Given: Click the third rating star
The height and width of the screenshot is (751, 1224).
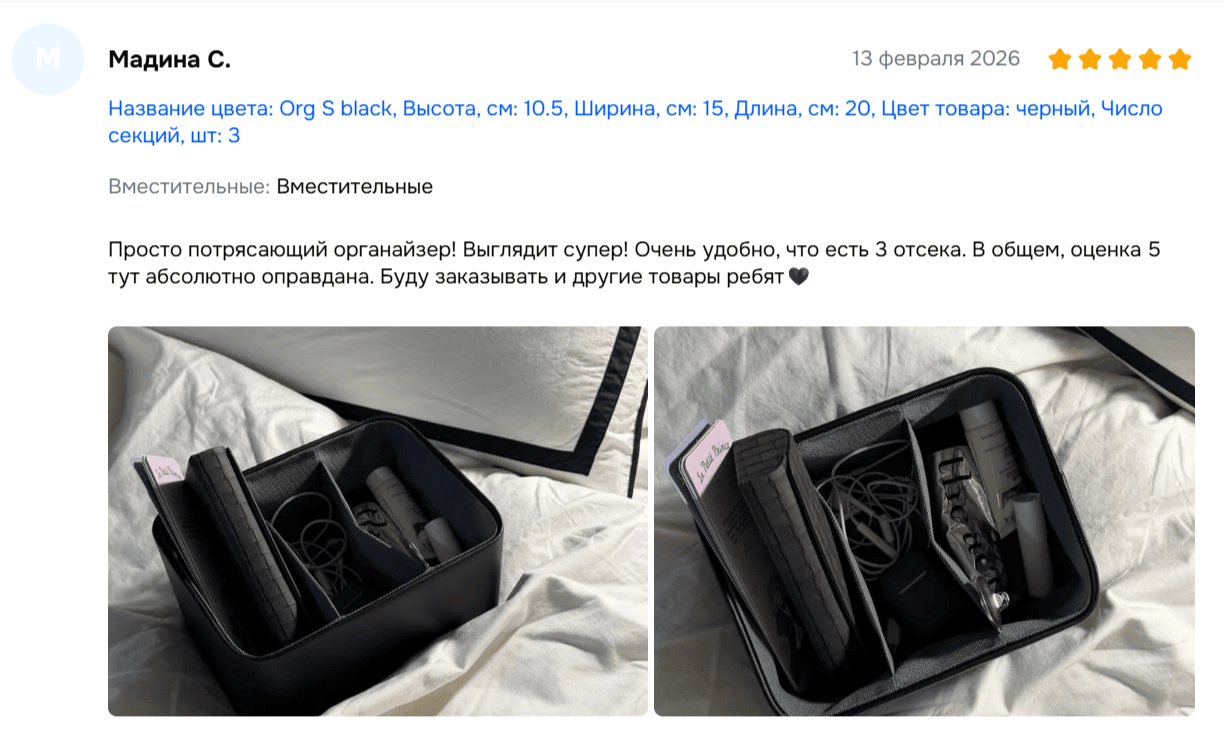Looking at the screenshot, I should click(1120, 59).
